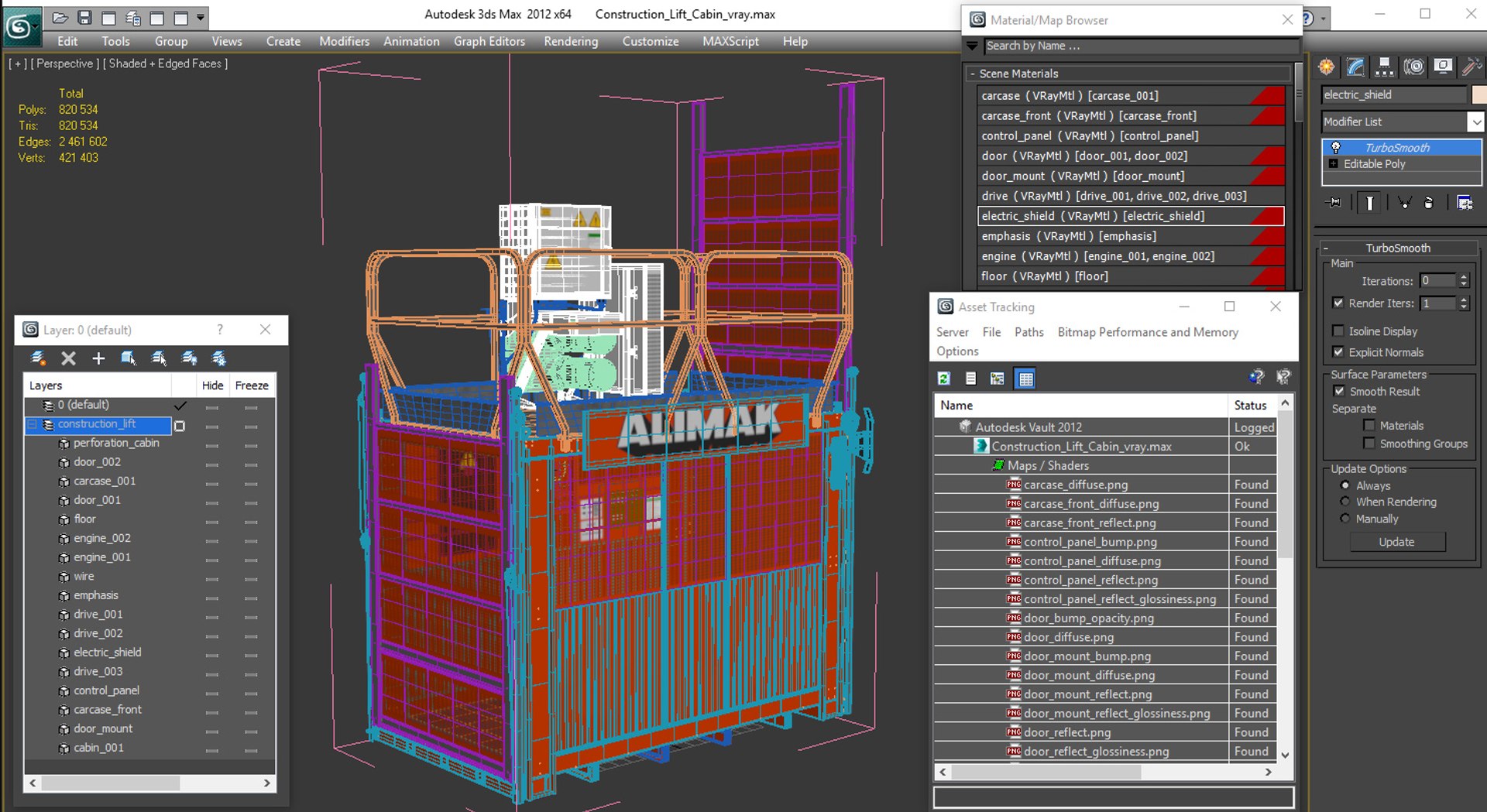Click Perspective viewport label
Screen dimensions: 1487x812
click(x=65, y=63)
